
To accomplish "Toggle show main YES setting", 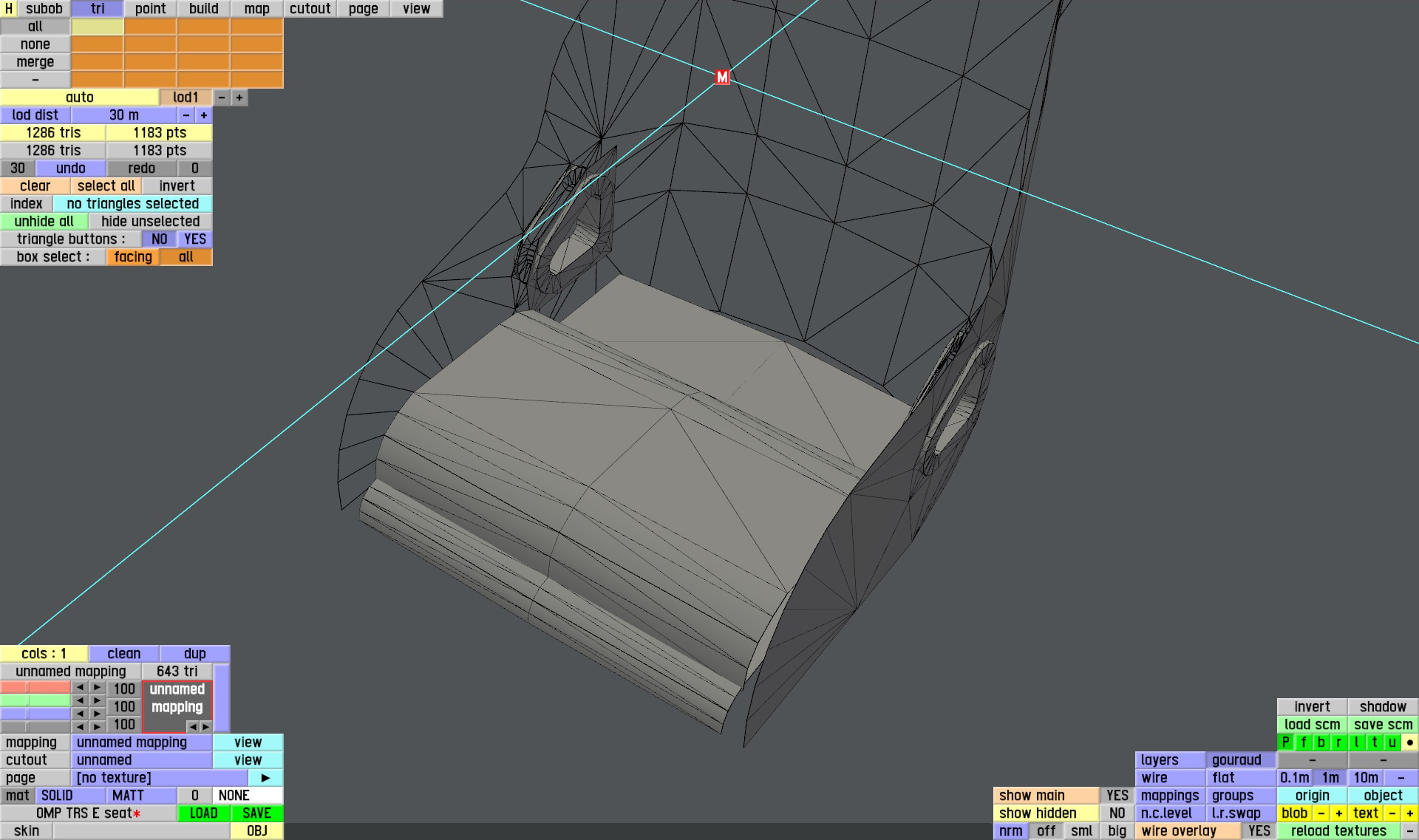I will tap(1117, 796).
